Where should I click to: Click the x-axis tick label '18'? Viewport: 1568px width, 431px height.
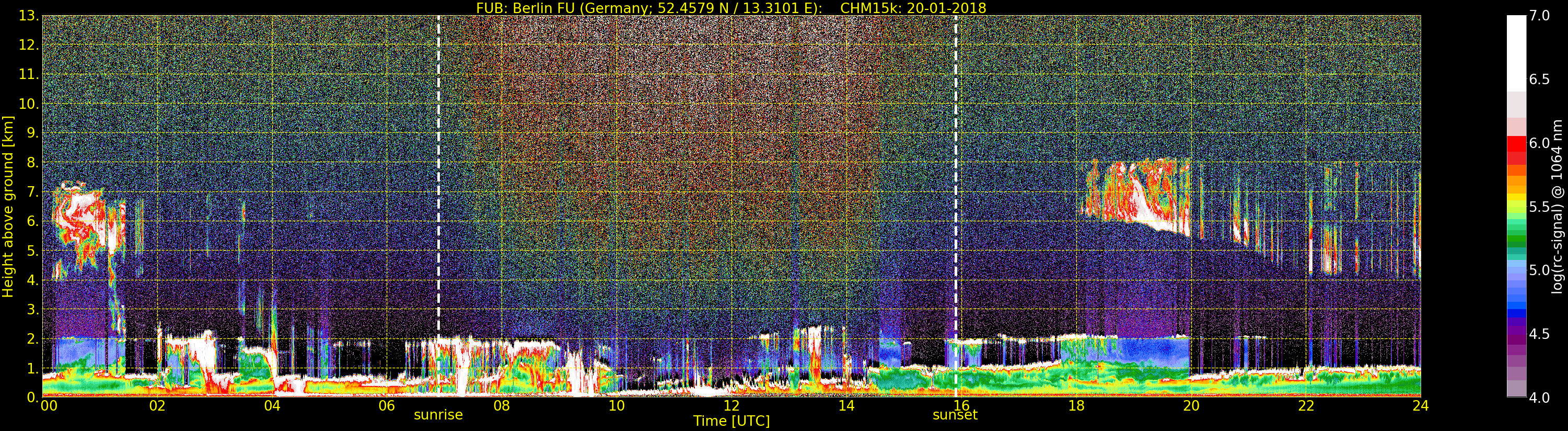[x=1076, y=405]
